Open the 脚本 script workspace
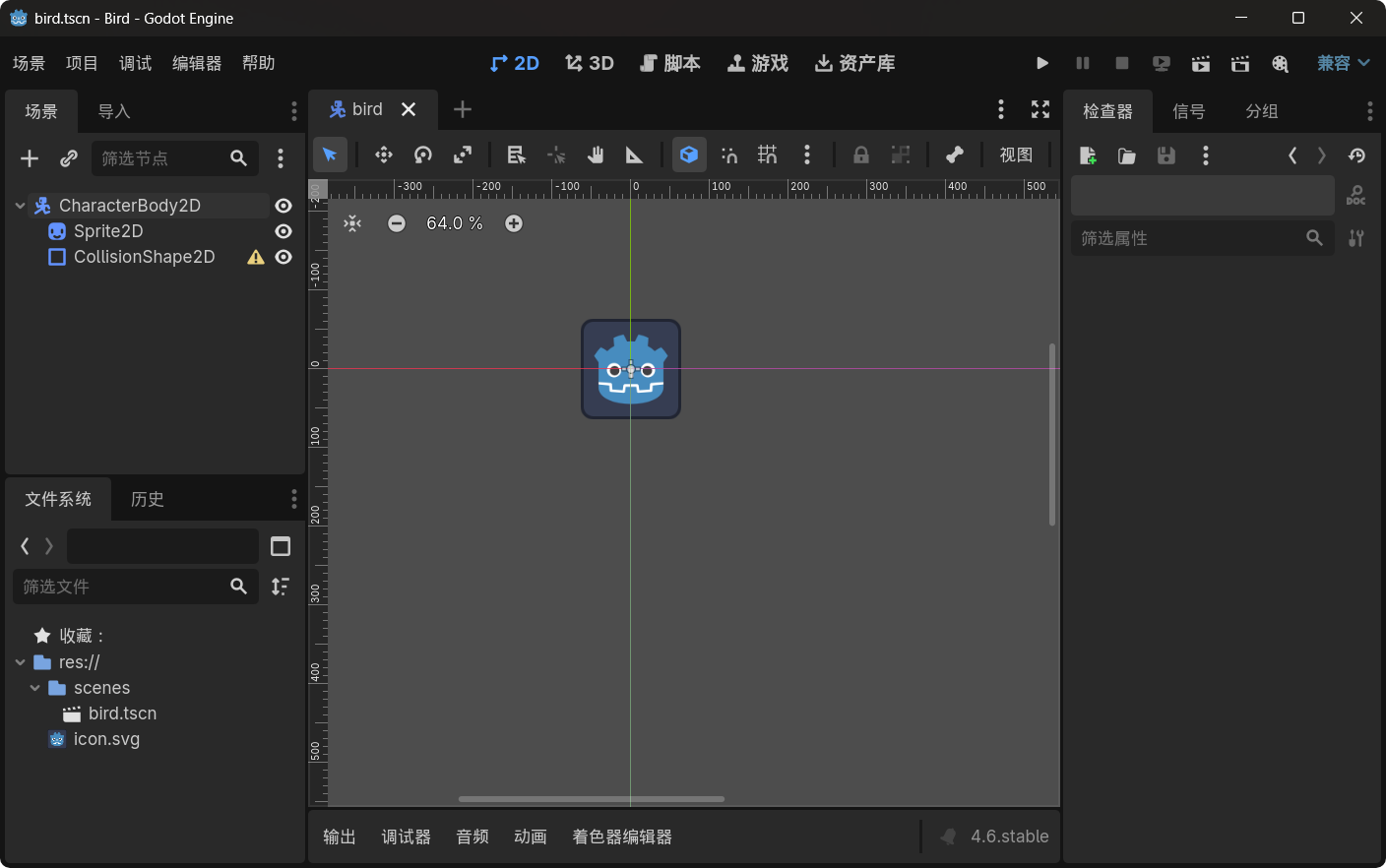 [670, 63]
